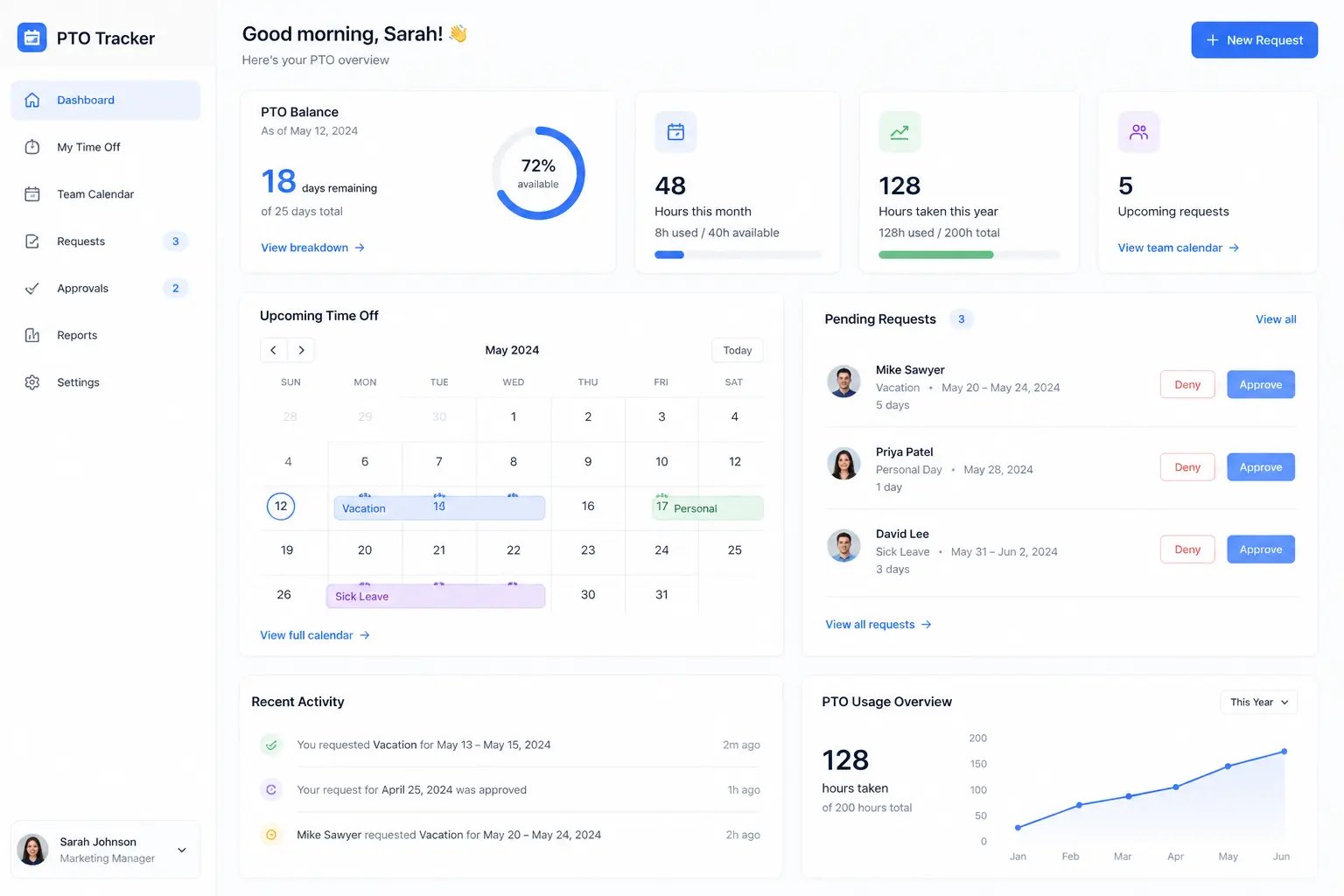Go to previous month in calendar

(273, 350)
